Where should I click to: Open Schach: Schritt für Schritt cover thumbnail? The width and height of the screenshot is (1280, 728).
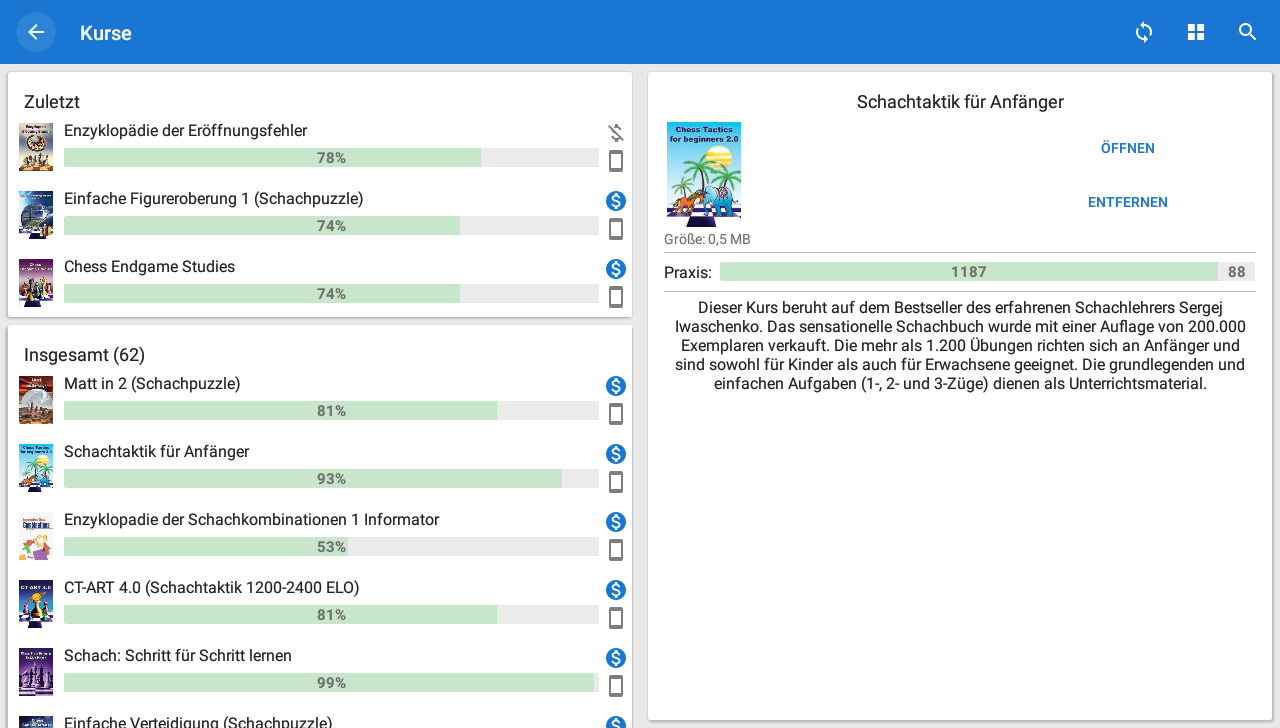coord(36,672)
